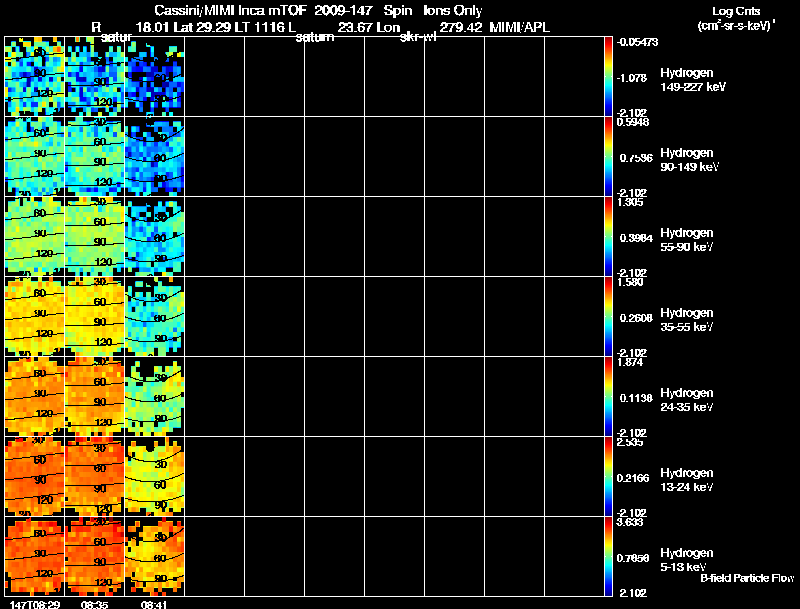This screenshot has height=609, width=800.
Task: Click the B-field Particle Flow text
Action: (x=745, y=578)
